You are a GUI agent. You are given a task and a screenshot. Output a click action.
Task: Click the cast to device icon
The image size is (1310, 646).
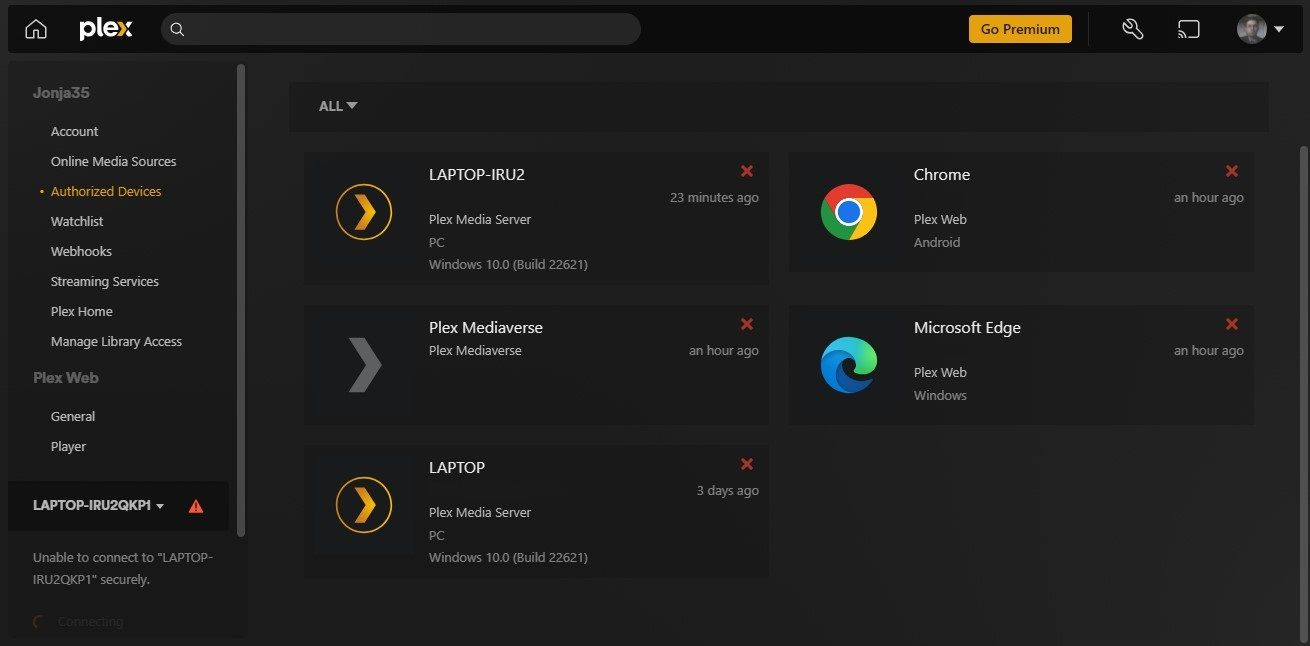(1189, 28)
